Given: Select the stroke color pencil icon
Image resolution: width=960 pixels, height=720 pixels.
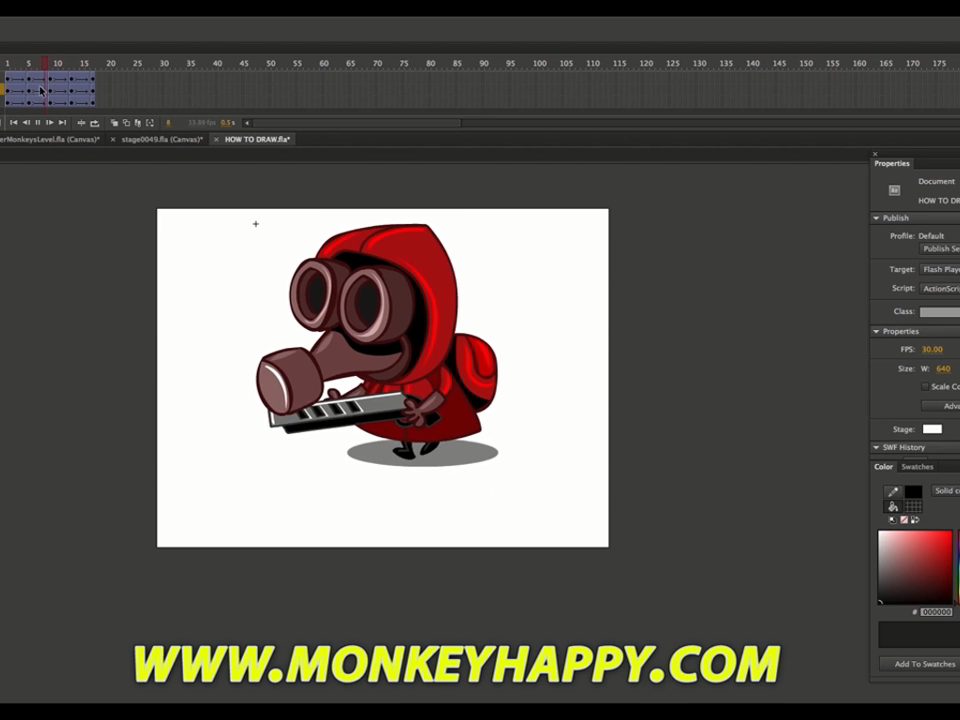Looking at the screenshot, I should [893, 492].
